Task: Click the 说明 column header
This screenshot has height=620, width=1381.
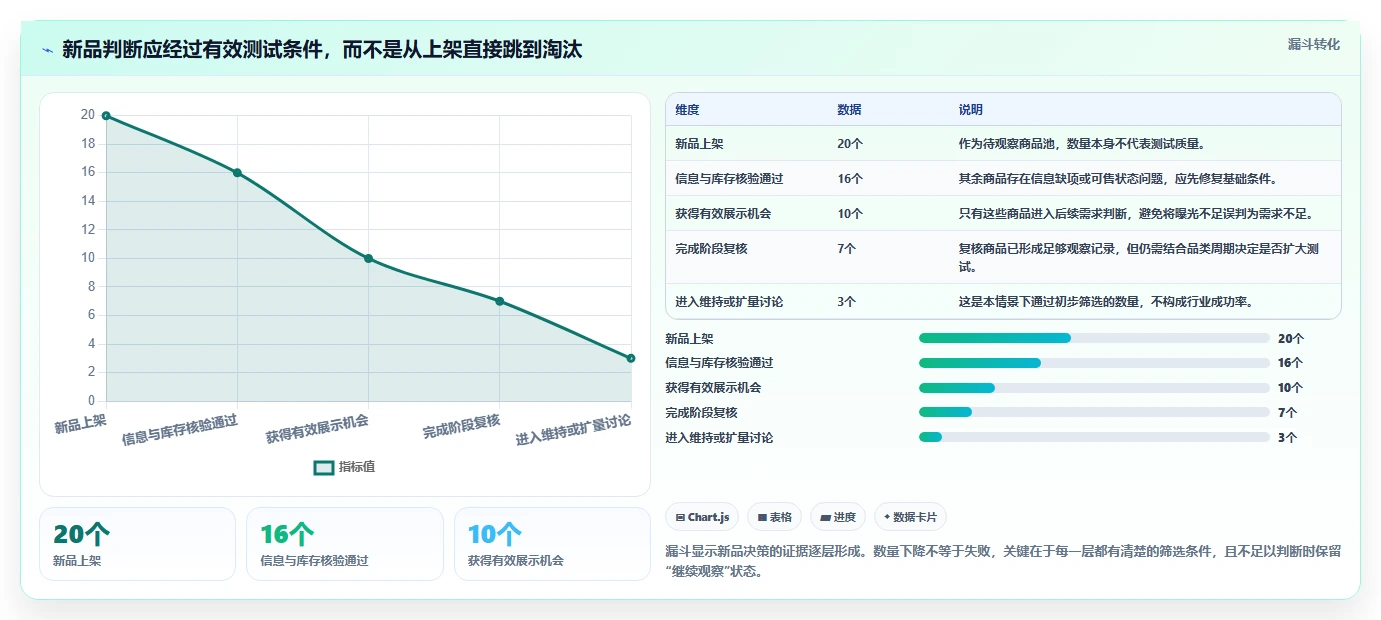Action: [970, 109]
